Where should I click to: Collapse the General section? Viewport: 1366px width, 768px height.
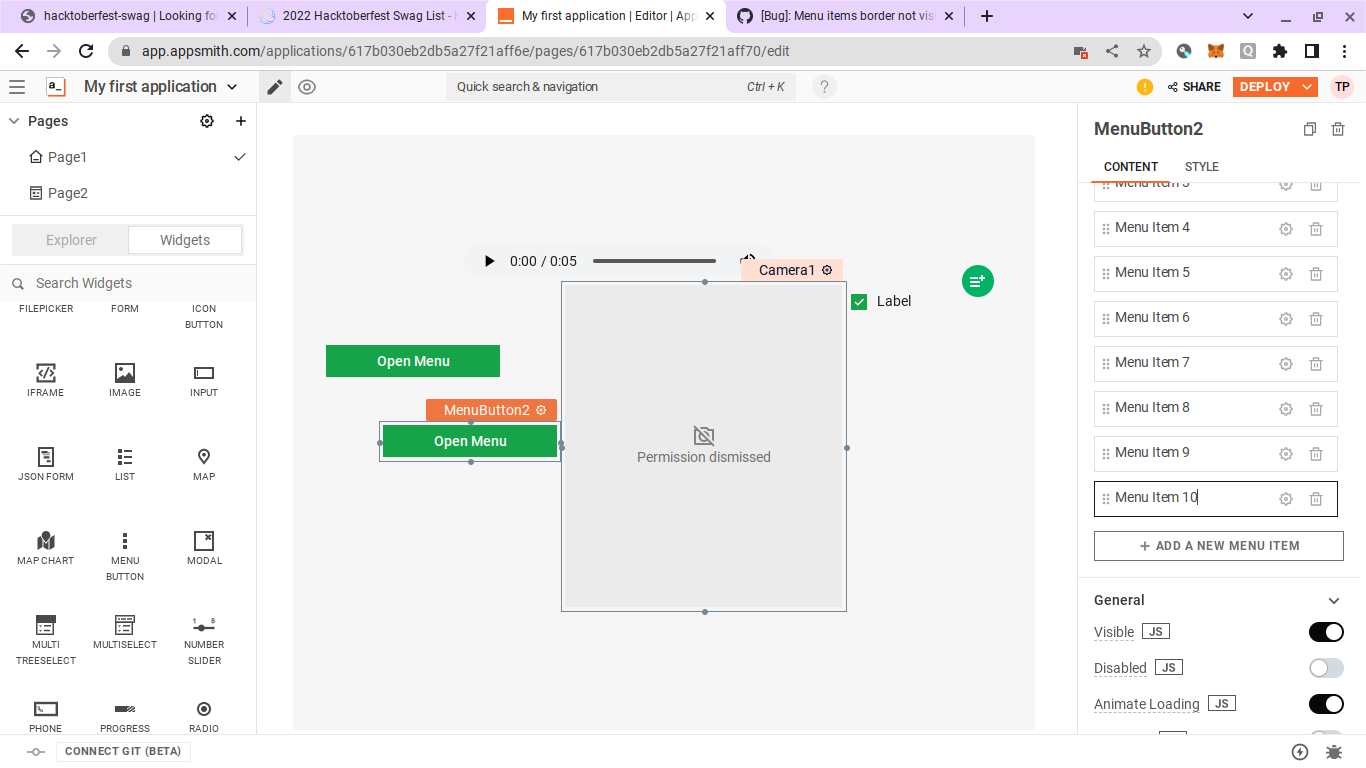[x=1334, y=601]
